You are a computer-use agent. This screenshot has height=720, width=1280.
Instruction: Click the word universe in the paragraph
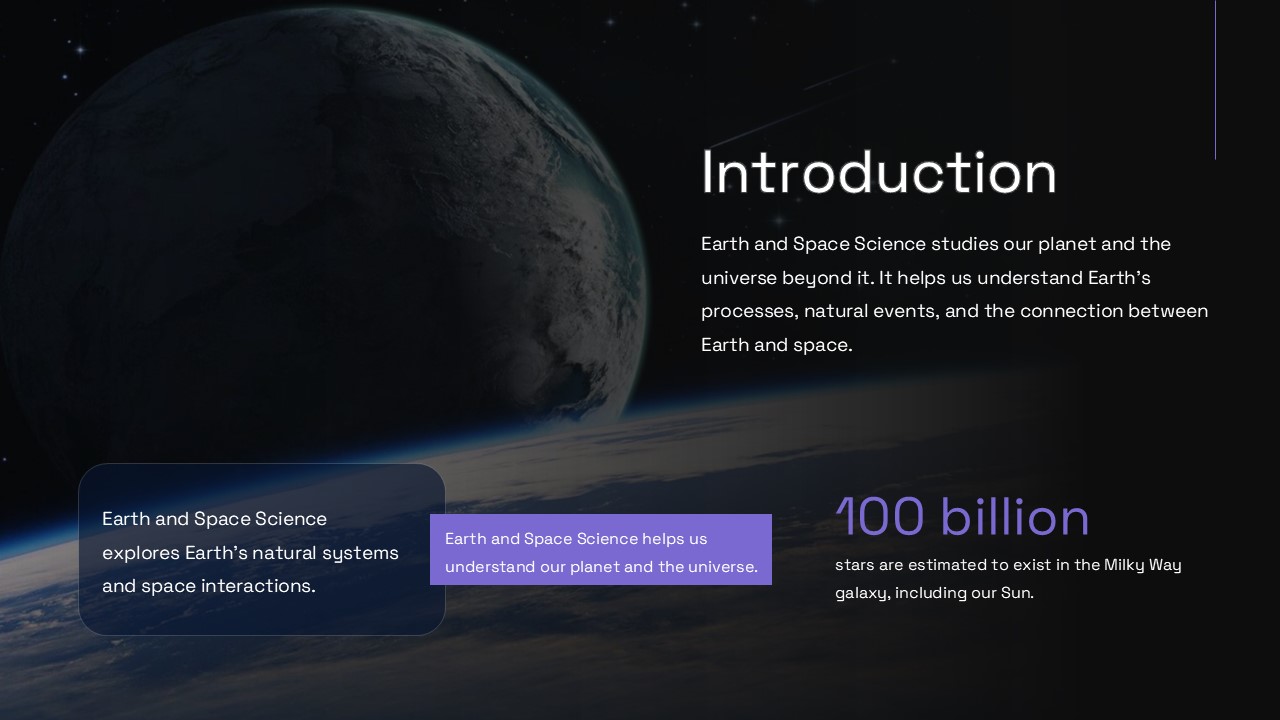point(742,277)
